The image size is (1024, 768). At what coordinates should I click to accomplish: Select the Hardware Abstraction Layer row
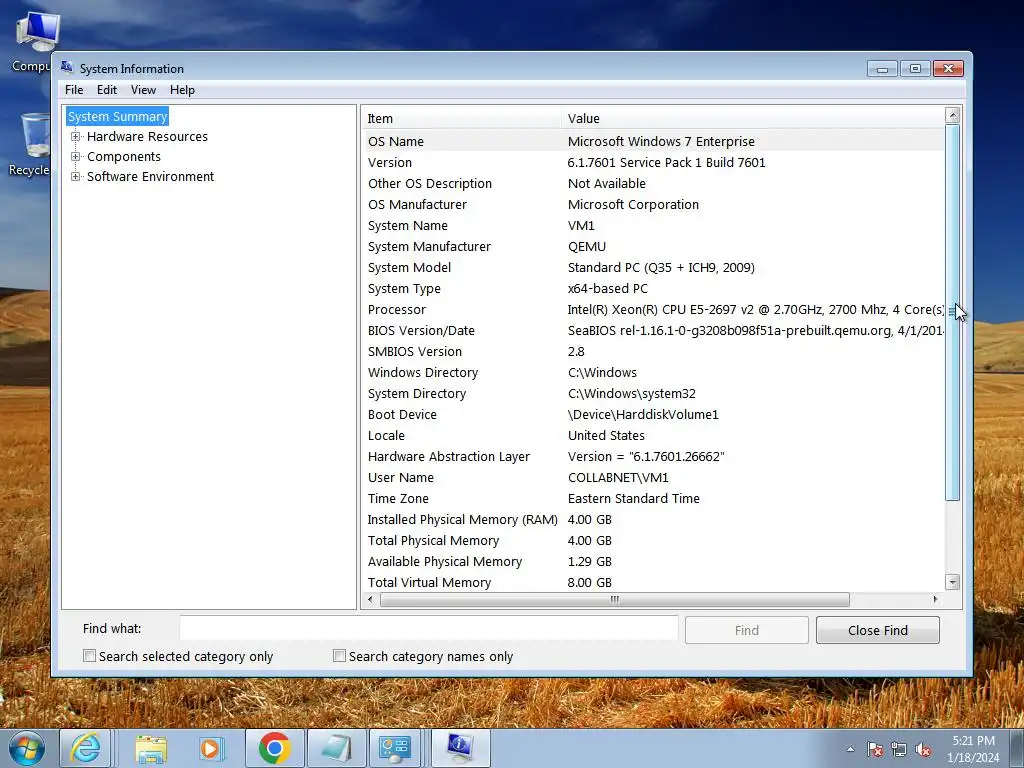pos(653,456)
